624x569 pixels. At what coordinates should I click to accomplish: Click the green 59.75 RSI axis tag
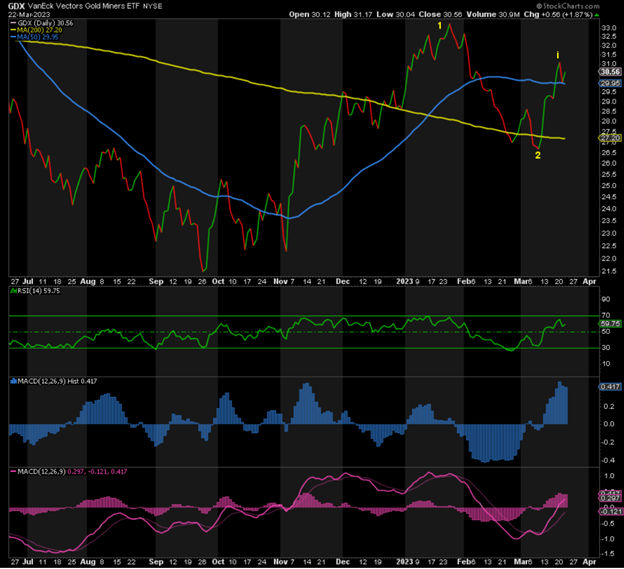(x=610, y=323)
